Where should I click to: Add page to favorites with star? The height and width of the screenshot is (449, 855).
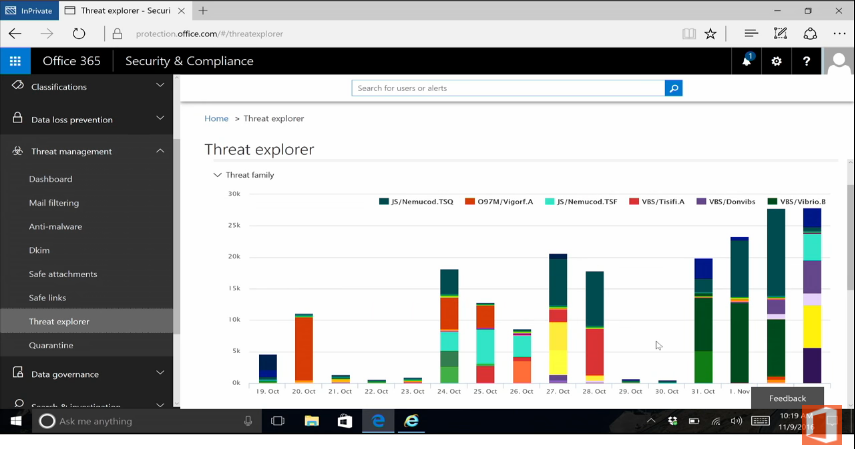(710, 33)
